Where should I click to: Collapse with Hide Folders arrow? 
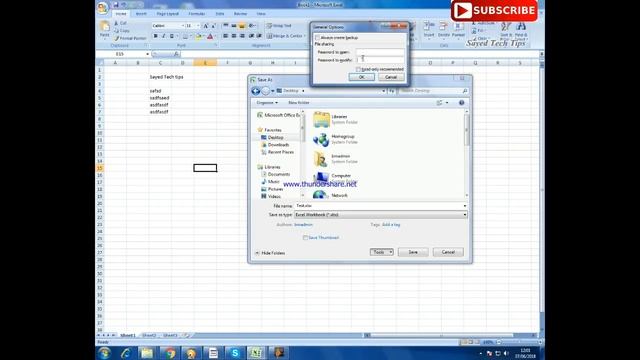[x=257, y=253]
